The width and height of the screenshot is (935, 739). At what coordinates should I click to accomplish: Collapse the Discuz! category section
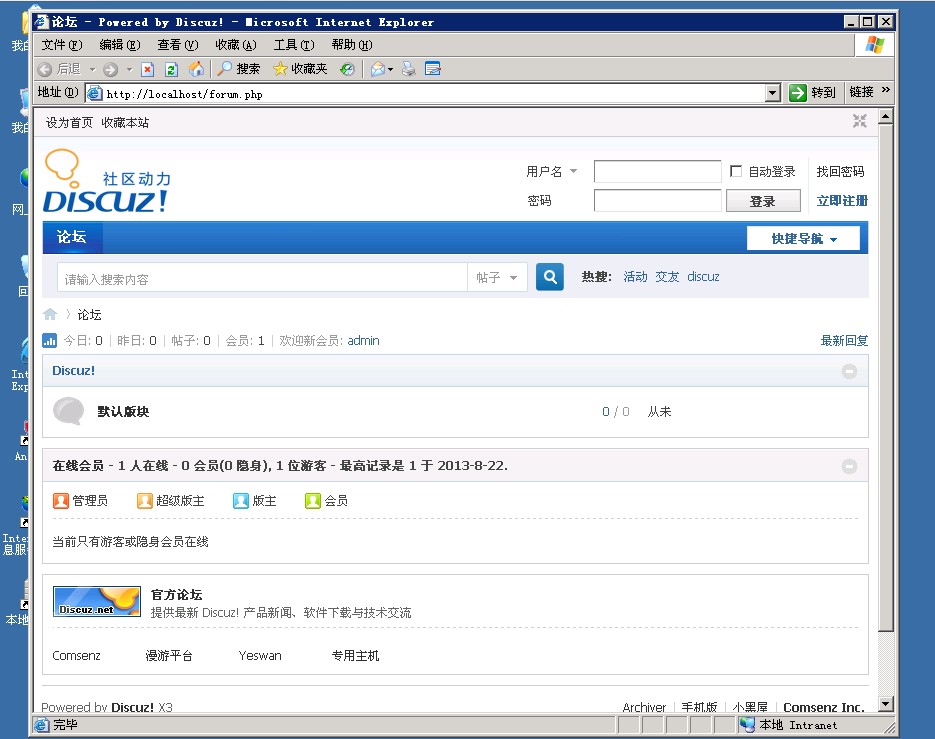click(849, 372)
